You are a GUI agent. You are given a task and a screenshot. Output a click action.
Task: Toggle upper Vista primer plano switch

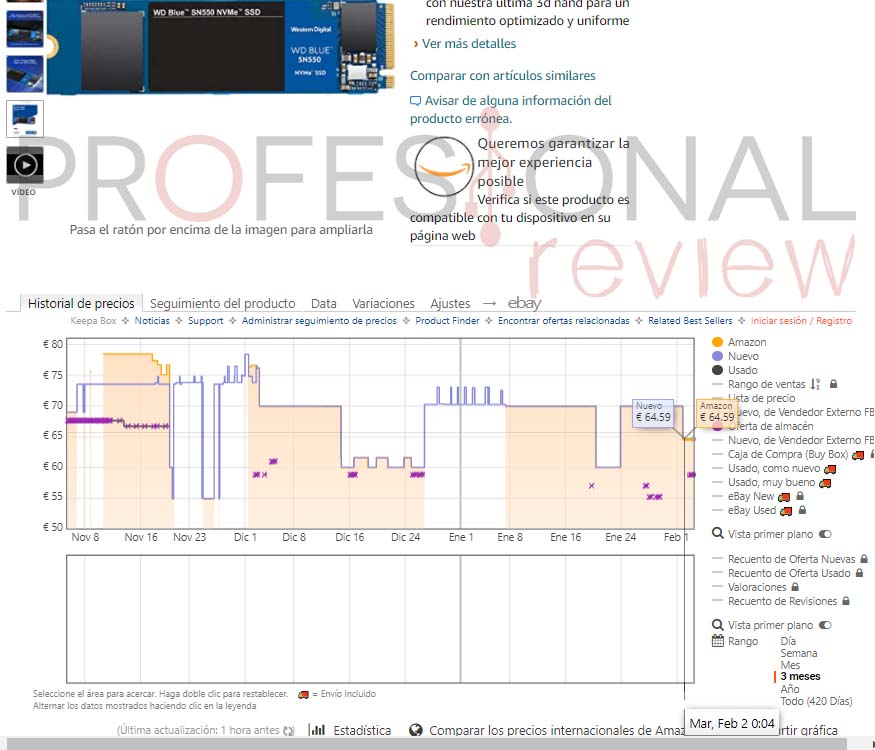click(x=825, y=534)
